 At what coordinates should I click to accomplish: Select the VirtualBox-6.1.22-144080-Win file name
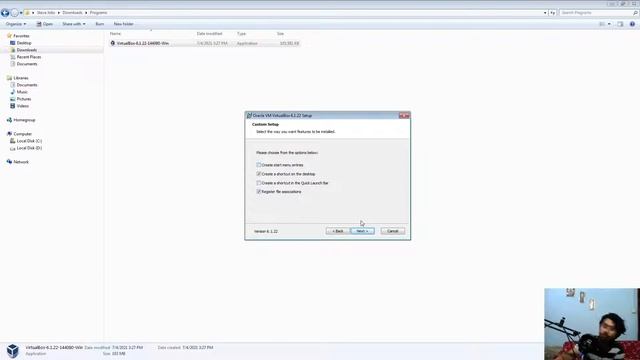point(142,43)
